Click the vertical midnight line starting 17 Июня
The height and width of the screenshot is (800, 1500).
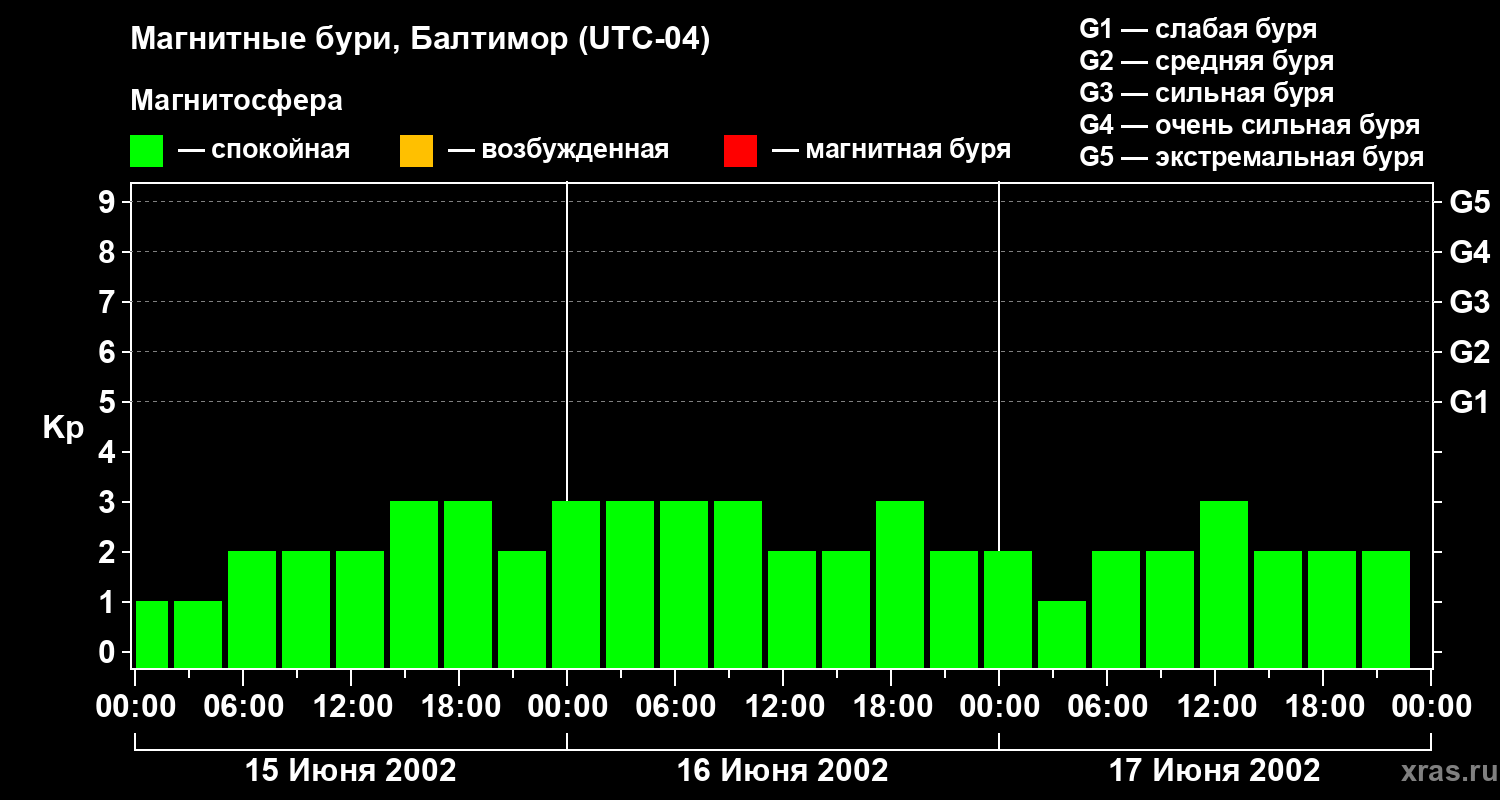[x=999, y=365]
